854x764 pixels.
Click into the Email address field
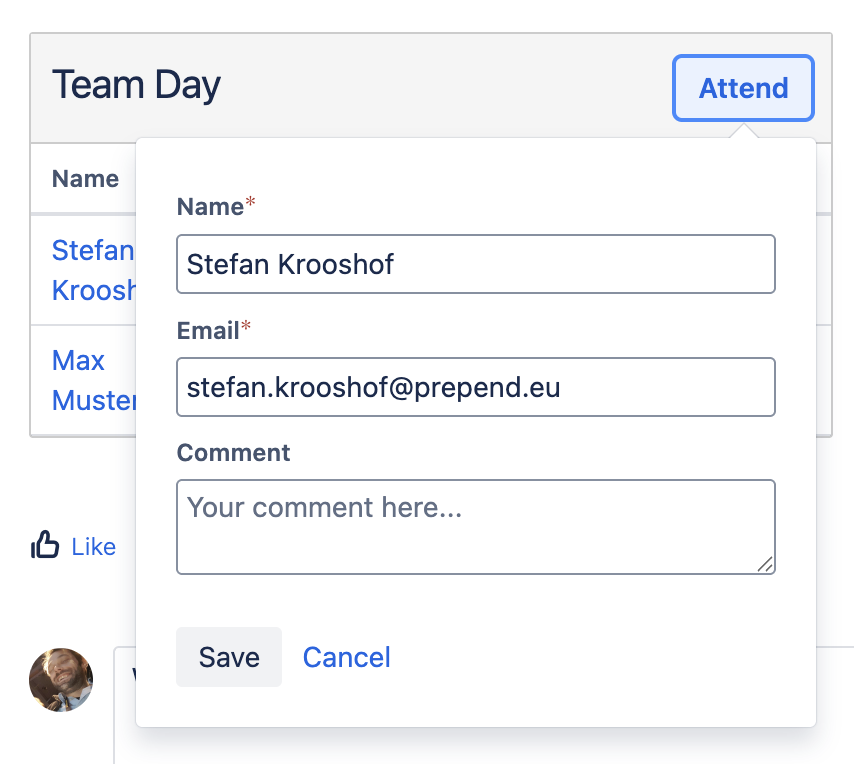click(475, 387)
